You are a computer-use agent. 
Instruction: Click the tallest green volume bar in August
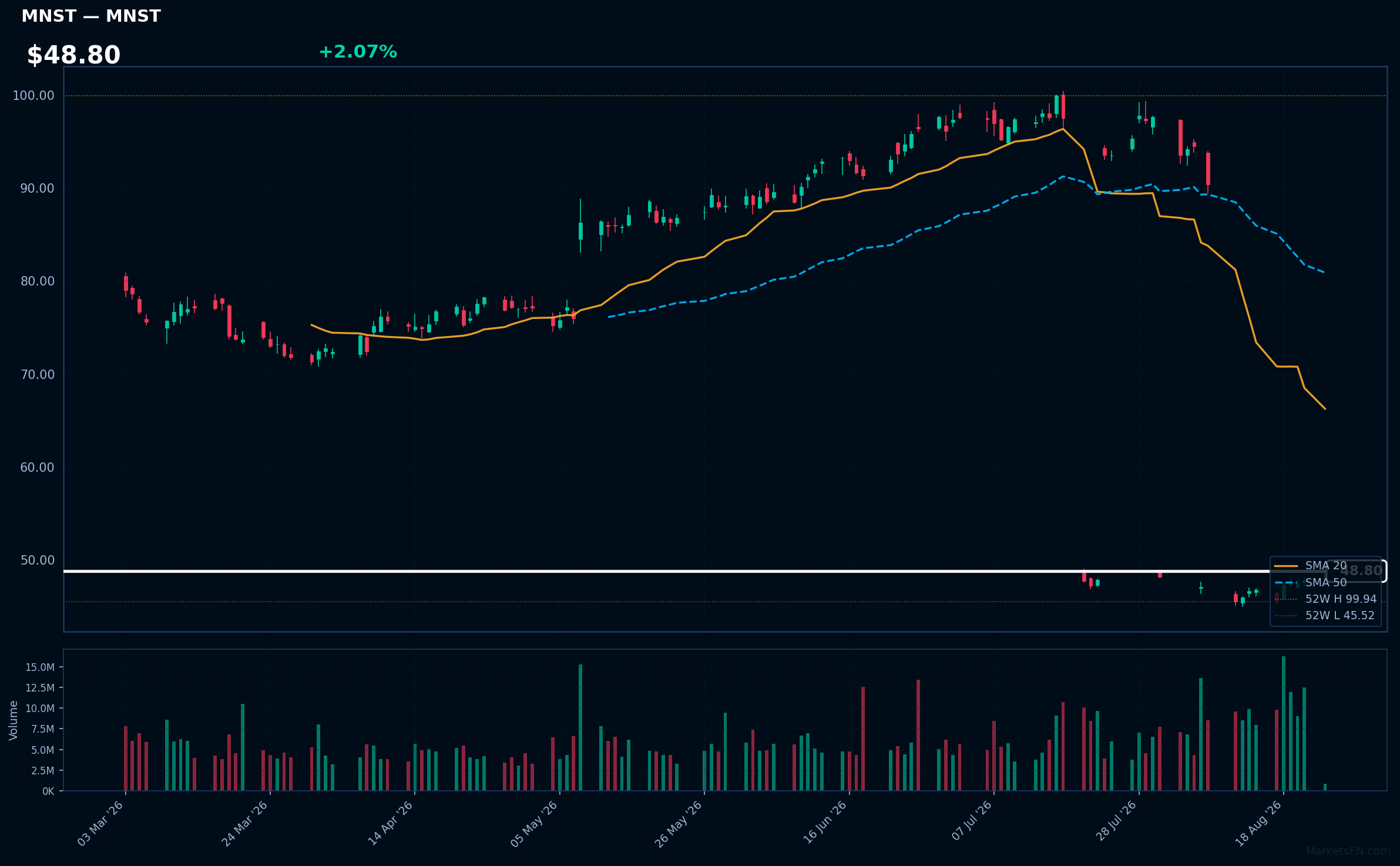(x=1284, y=723)
